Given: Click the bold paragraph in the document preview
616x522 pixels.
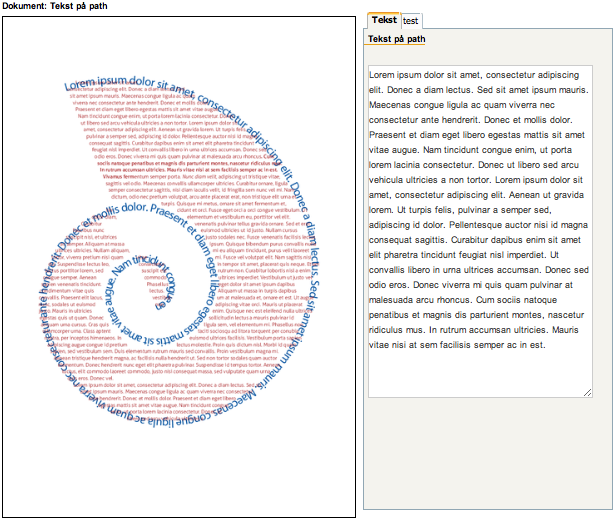Looking at the screenshot, I should tap(180, 166).
